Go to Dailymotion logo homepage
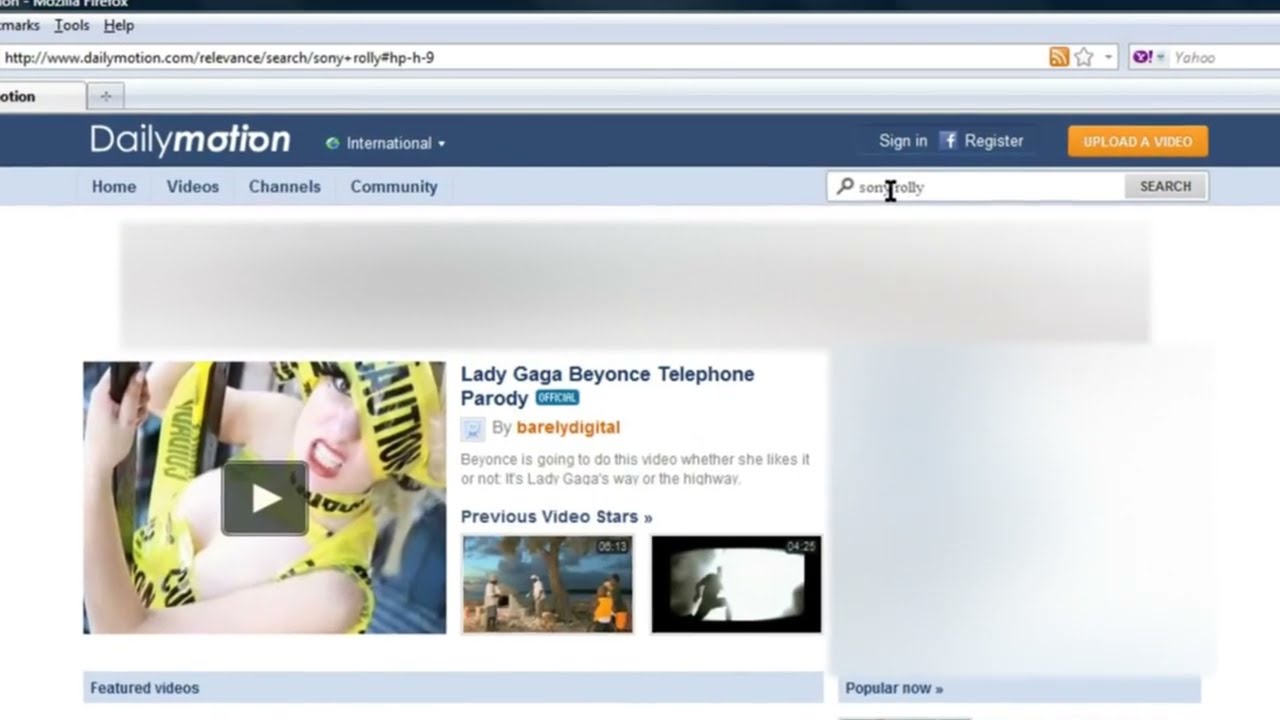1280x720 pixels. (190, 140)
